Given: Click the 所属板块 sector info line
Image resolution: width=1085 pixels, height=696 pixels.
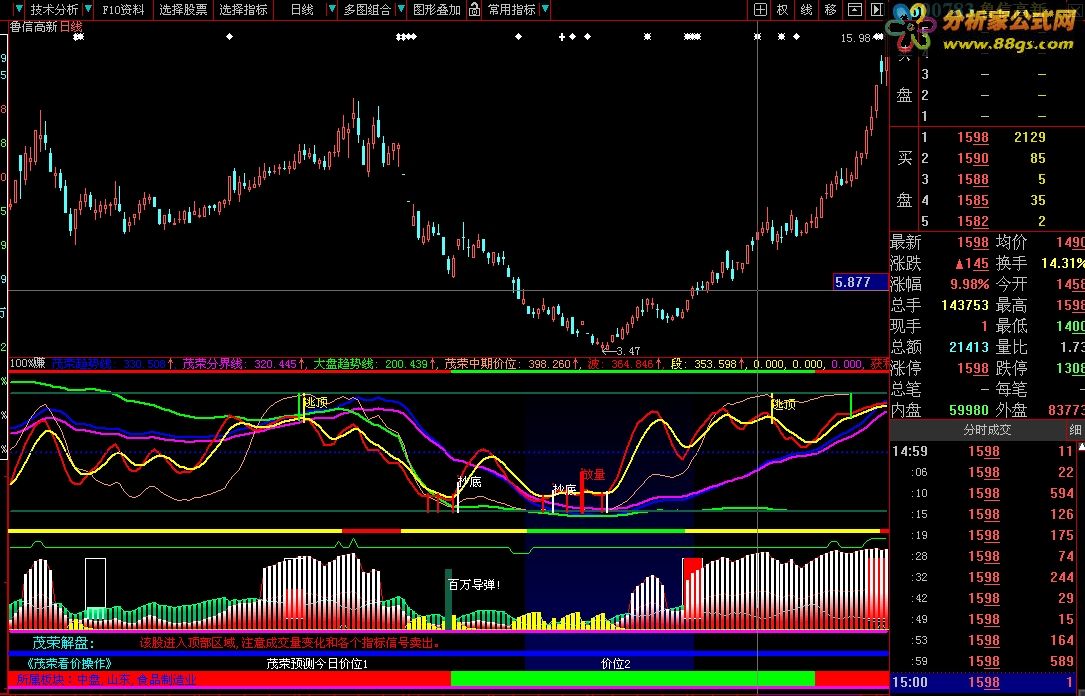Looking at the screenshot, I should tap(106, 680).
